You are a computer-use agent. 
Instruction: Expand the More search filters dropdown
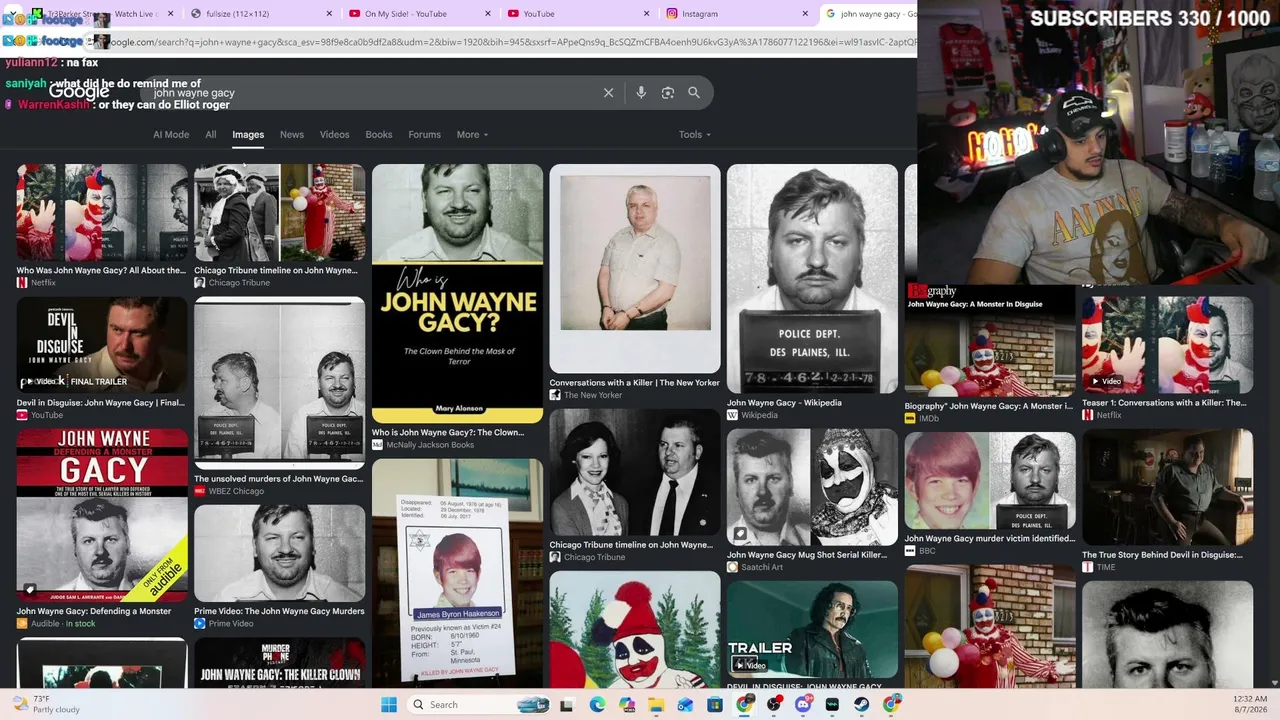[x=472, y=135]
